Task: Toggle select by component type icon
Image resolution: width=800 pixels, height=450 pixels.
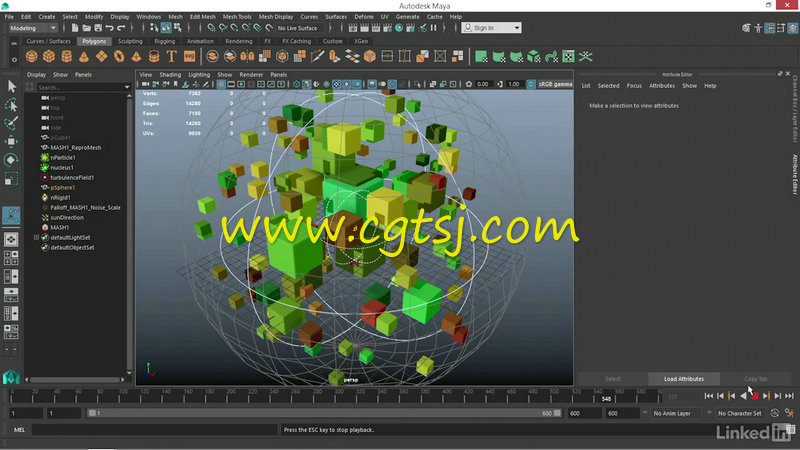Action: coord(178,28)
